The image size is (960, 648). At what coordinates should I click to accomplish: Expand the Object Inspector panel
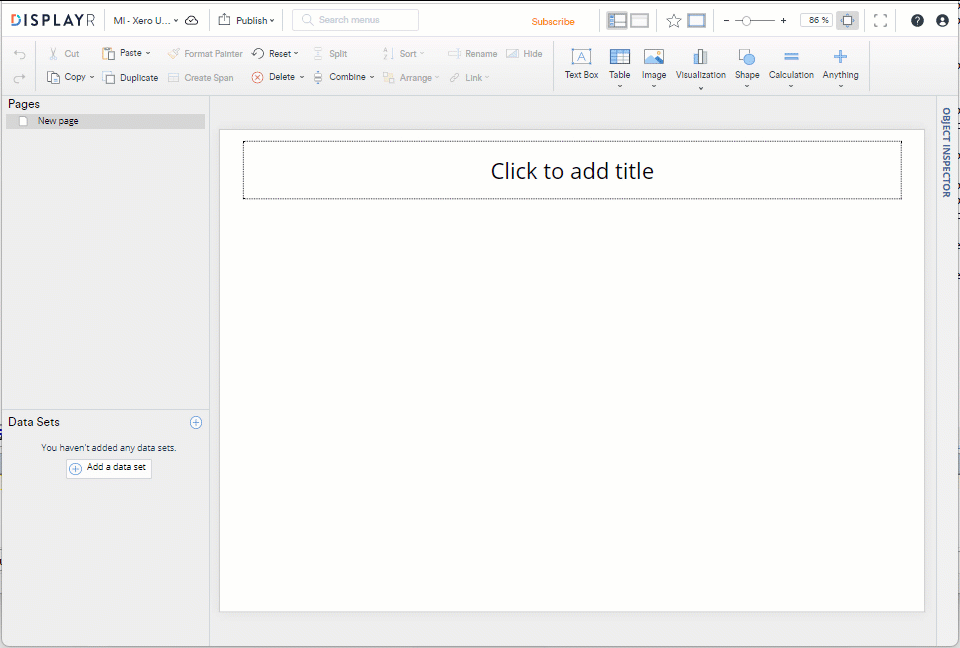947,153
